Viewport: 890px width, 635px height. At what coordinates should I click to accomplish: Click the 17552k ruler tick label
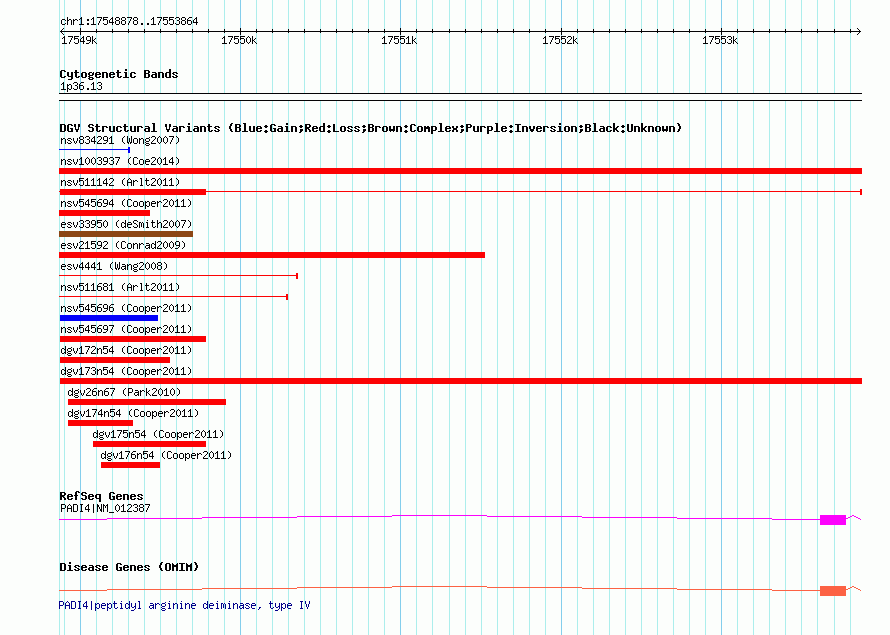[560, 40]
